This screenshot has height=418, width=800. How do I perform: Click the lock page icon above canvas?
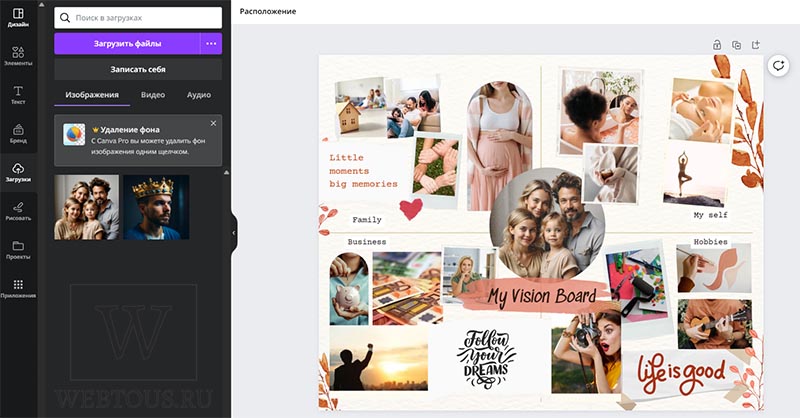717,45
